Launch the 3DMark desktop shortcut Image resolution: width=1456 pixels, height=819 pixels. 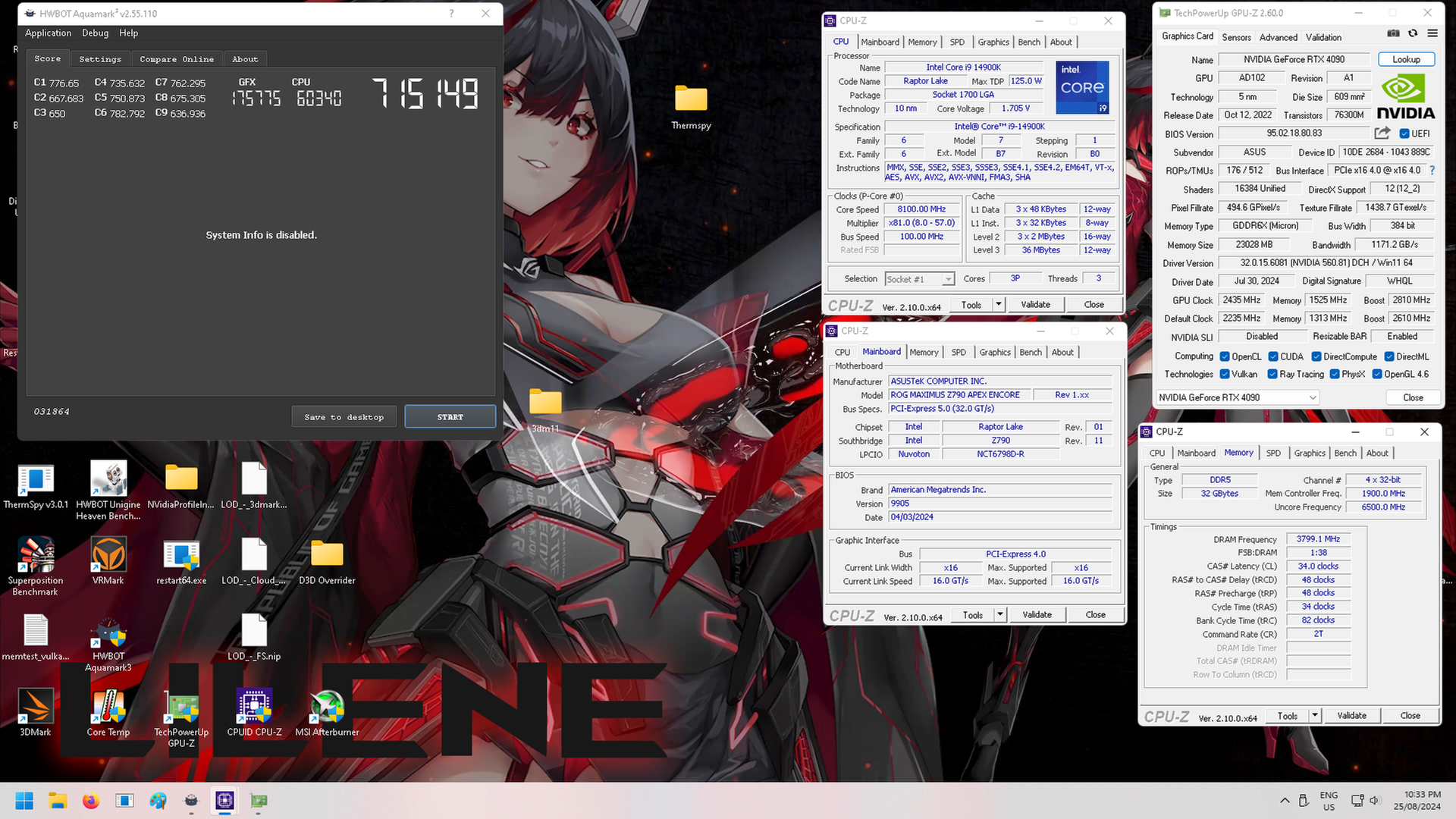click(36, 713)
